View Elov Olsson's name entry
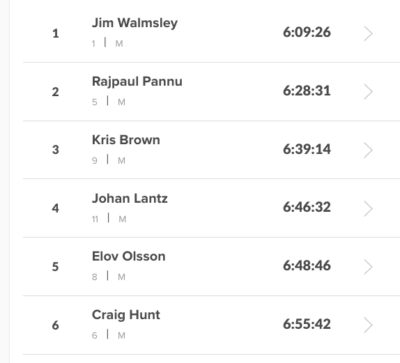Screen dimensions: 400x363 point(129,256)
